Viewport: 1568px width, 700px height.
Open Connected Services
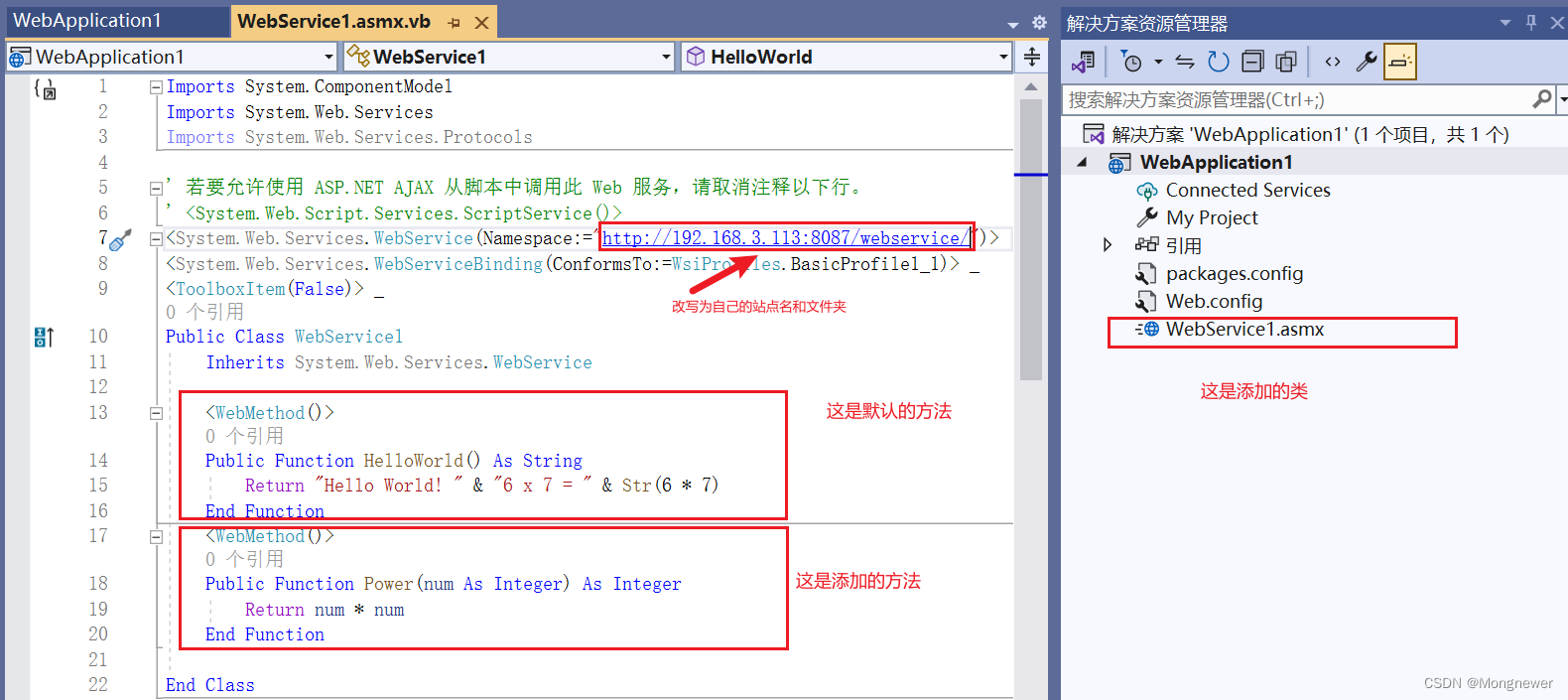tap(1247, 190)
